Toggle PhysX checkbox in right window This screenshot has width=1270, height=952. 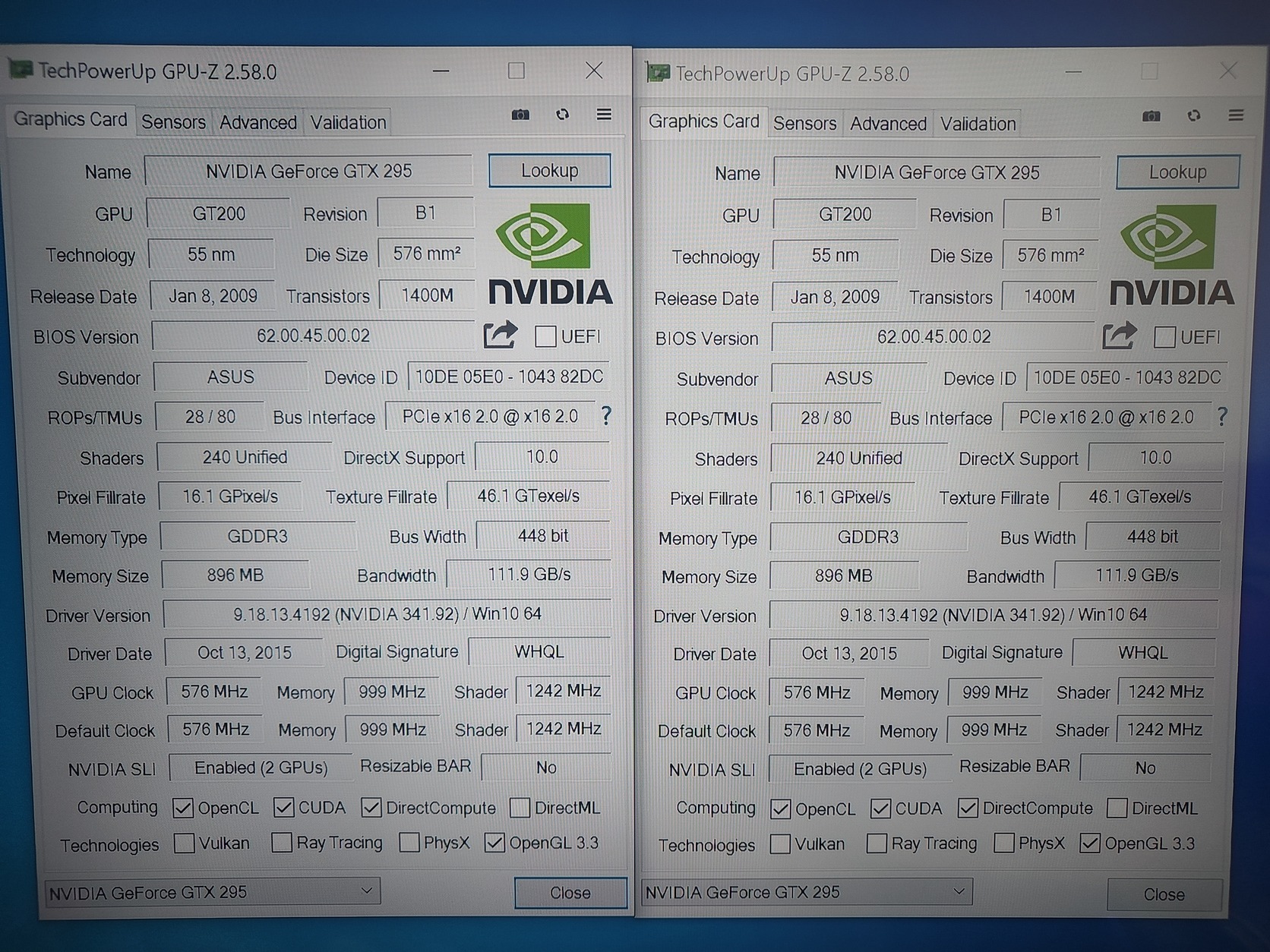click(1004, 843)
